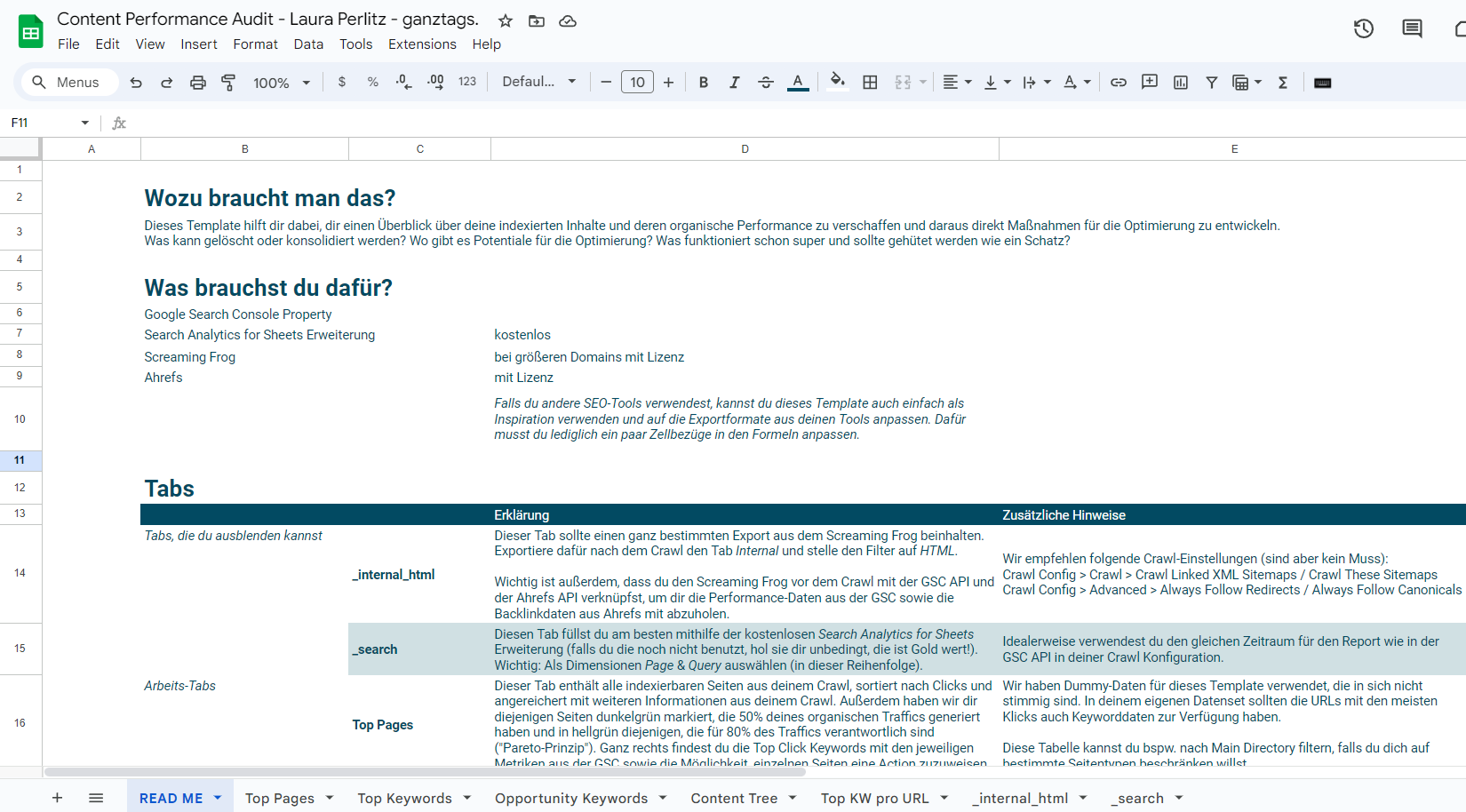
Task: Check the cloud document status icon
Action: coord(568,20)
